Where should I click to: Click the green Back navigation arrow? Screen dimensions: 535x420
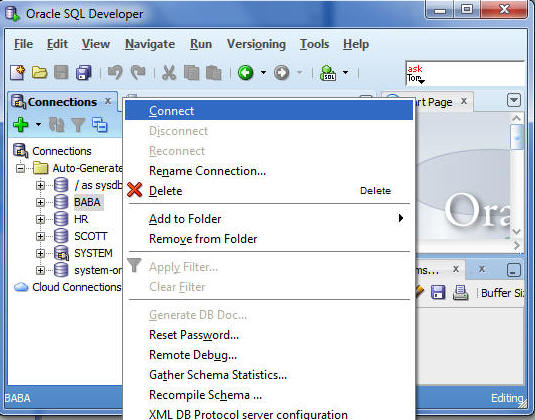(x=246, y=73)
